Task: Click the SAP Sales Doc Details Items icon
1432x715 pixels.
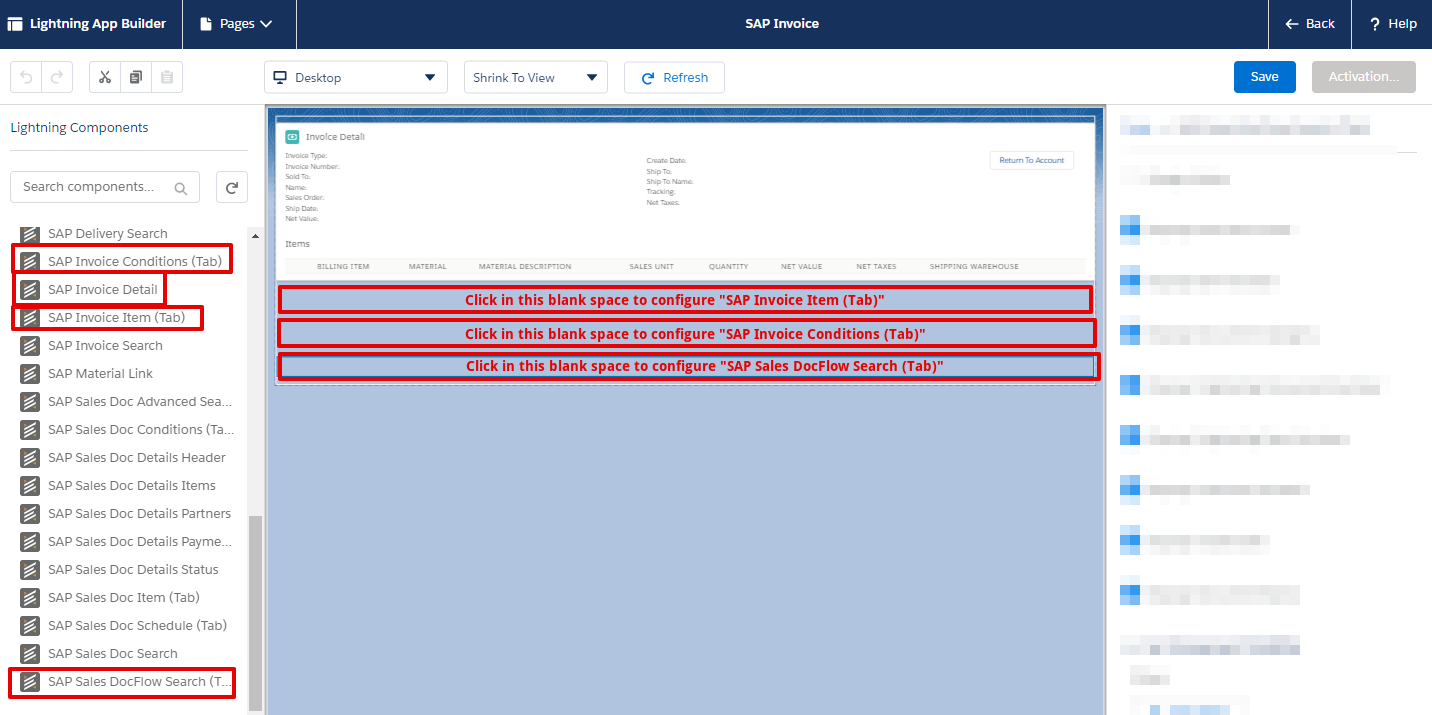Action: 30,486
